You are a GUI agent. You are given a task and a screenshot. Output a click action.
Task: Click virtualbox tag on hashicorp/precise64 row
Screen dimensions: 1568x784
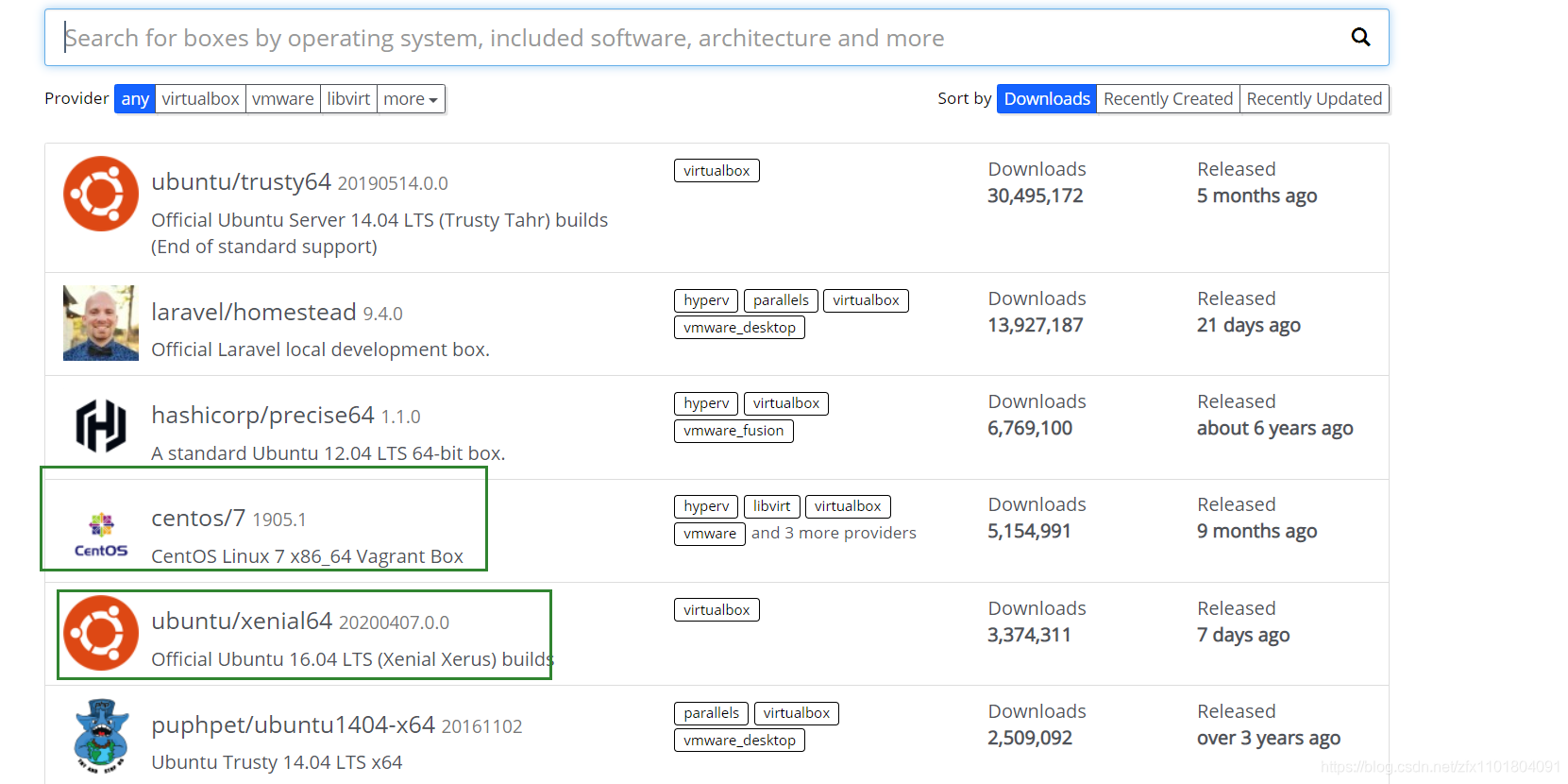tap(786, 403)
